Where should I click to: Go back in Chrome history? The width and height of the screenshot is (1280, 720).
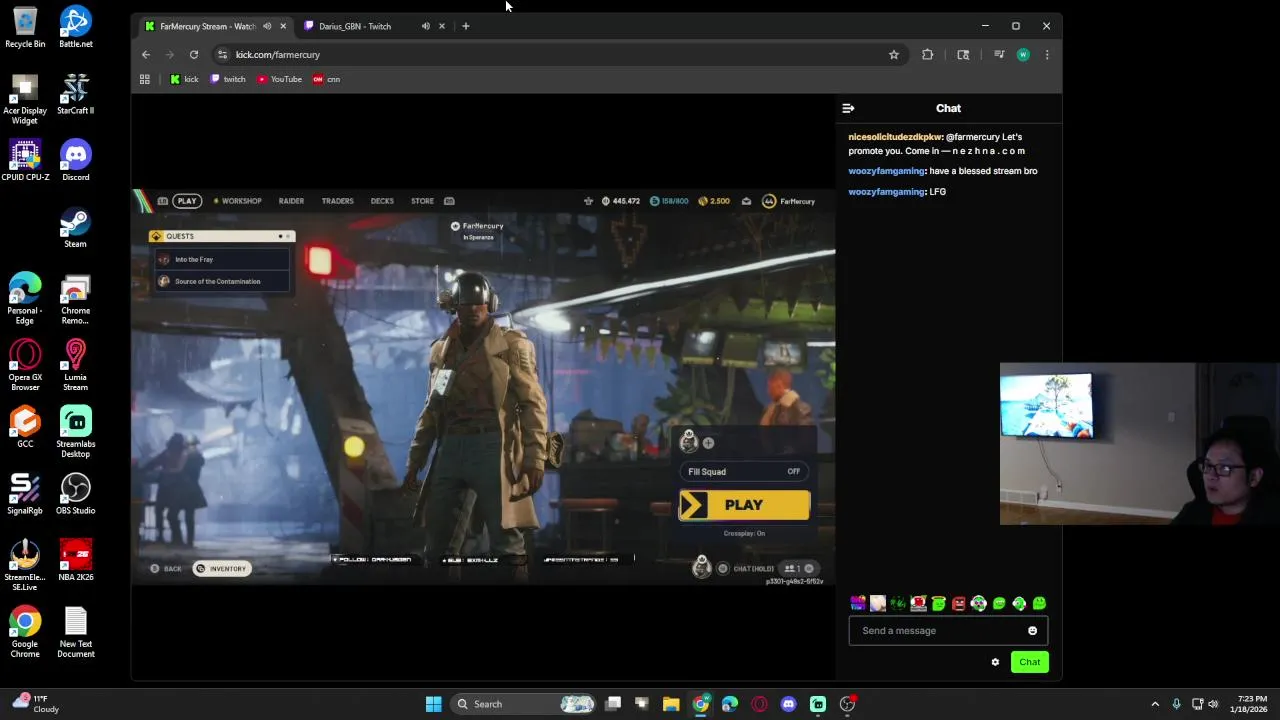pyautogui.click(x=146, y=55)
